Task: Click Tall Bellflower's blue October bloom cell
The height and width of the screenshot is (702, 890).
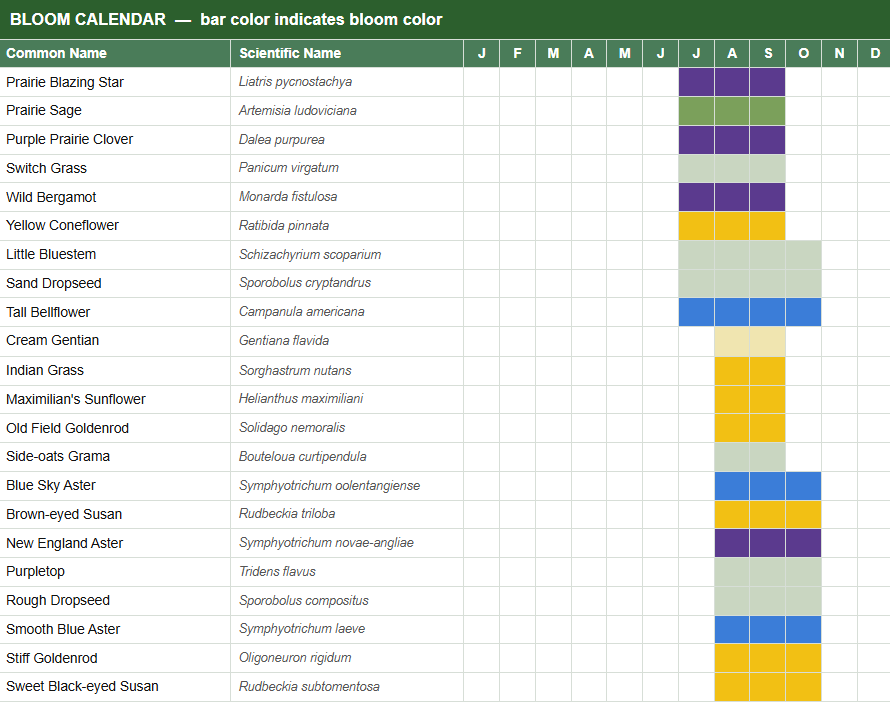Action: (x=803, y=312)
